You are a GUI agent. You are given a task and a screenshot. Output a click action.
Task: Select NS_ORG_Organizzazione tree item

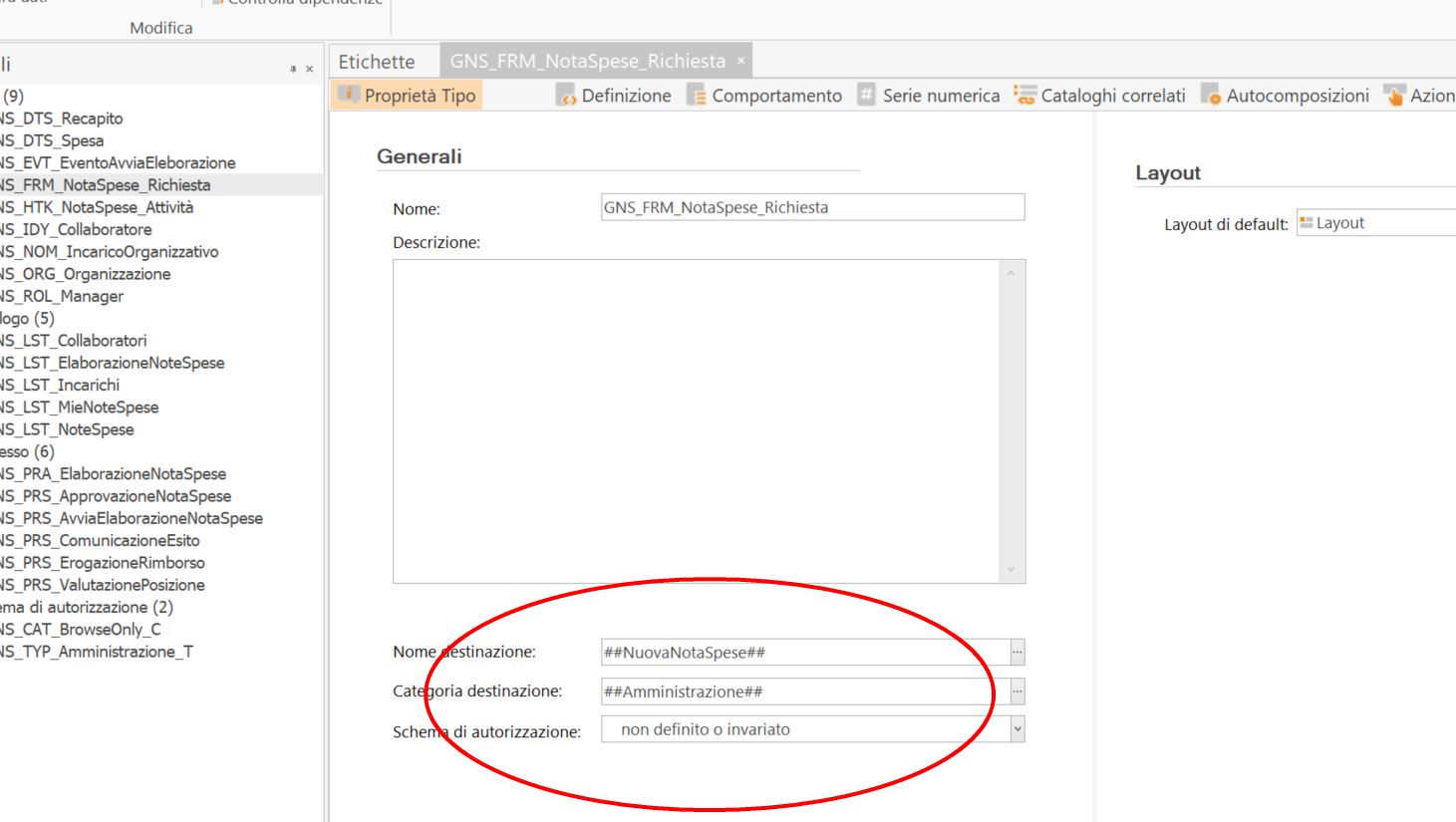point(85,274)
